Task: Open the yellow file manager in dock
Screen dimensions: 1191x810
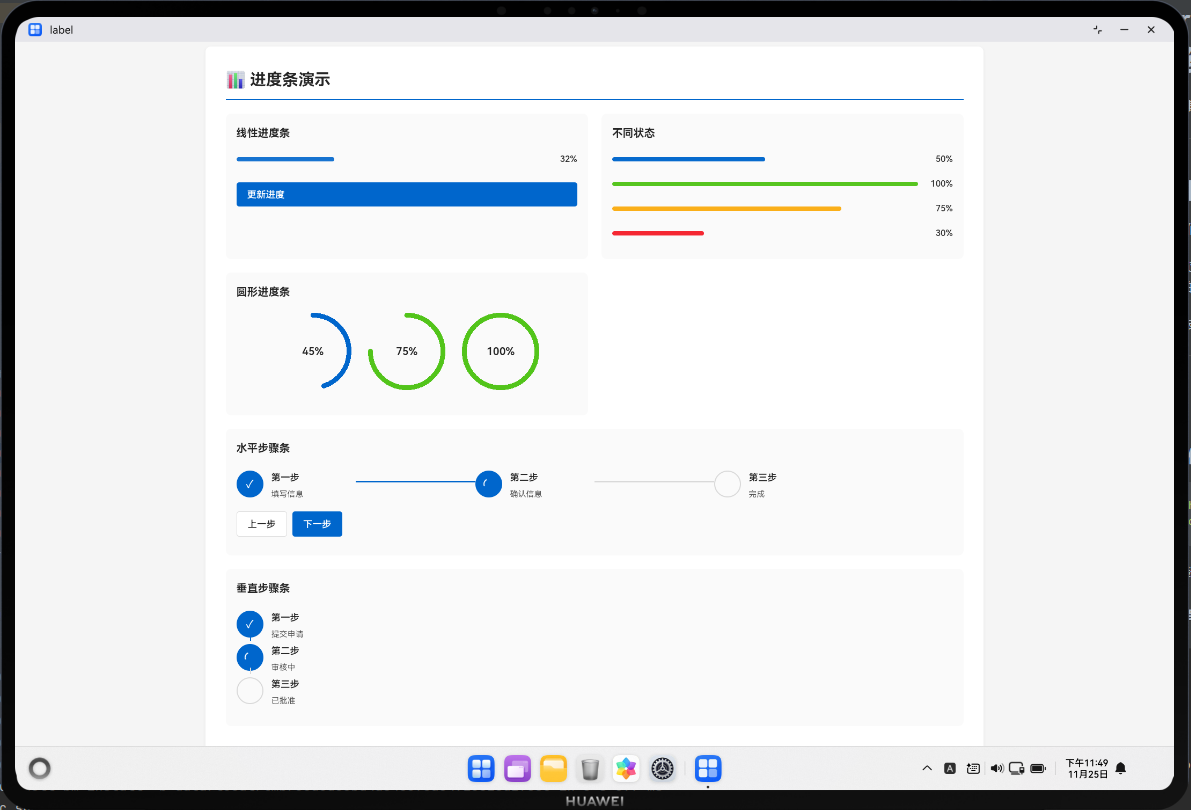Action: point(554,769)
